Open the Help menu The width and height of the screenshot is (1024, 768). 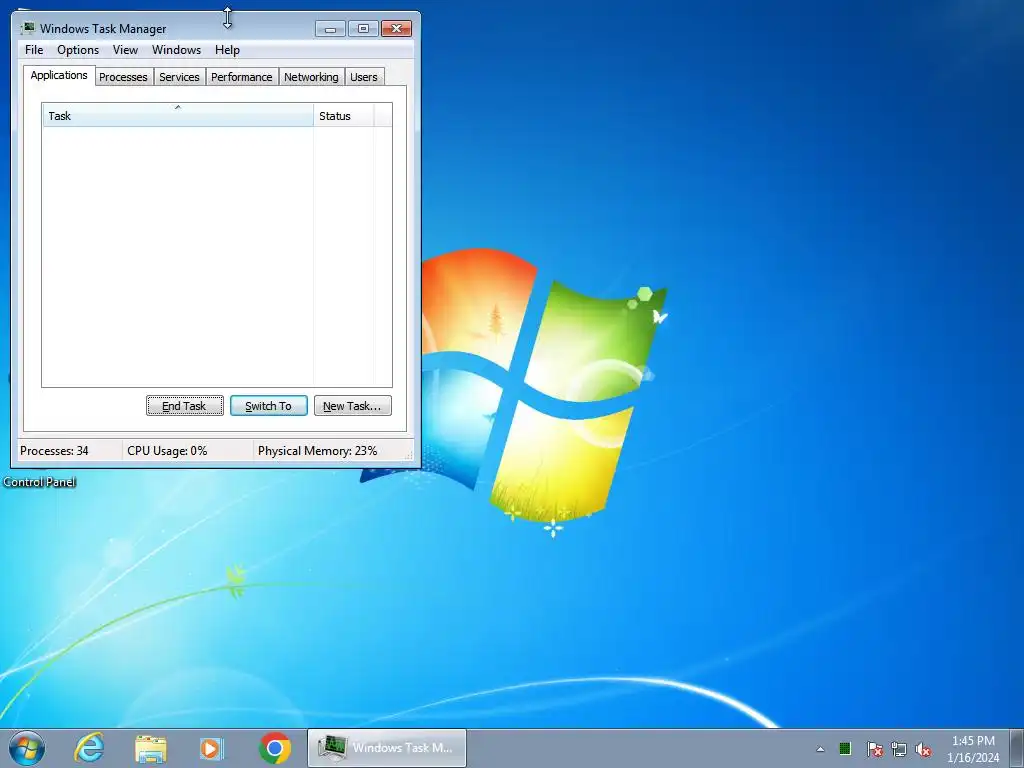[227, 50]
